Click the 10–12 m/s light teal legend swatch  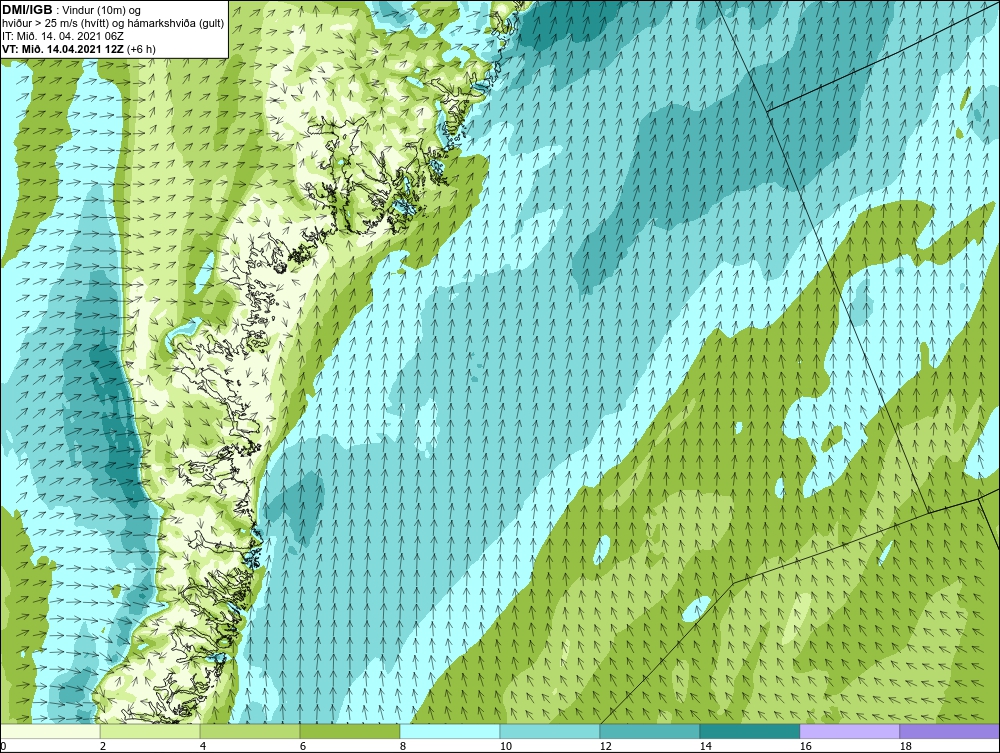point(550,731)
